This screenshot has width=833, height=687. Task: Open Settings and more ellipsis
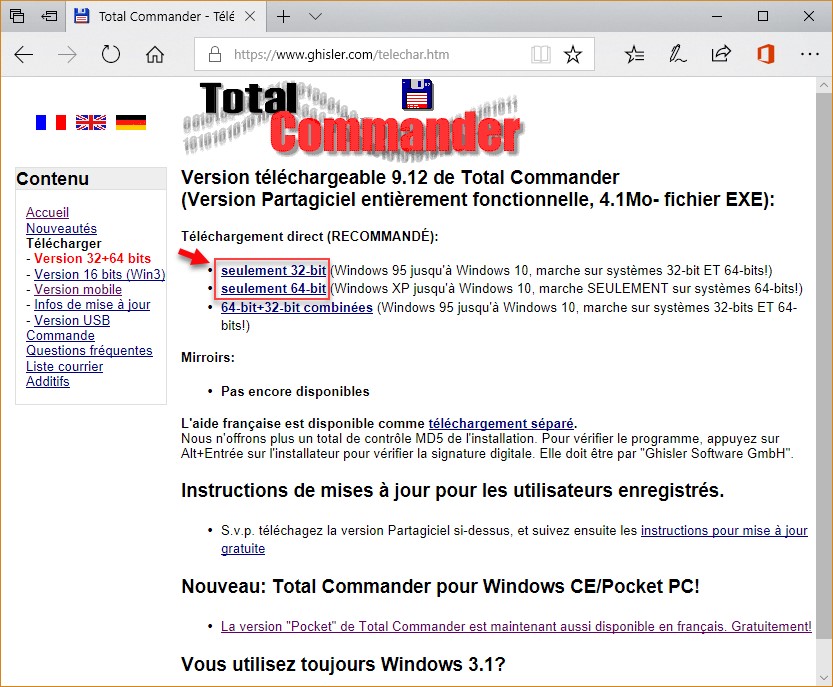point(809,54)
